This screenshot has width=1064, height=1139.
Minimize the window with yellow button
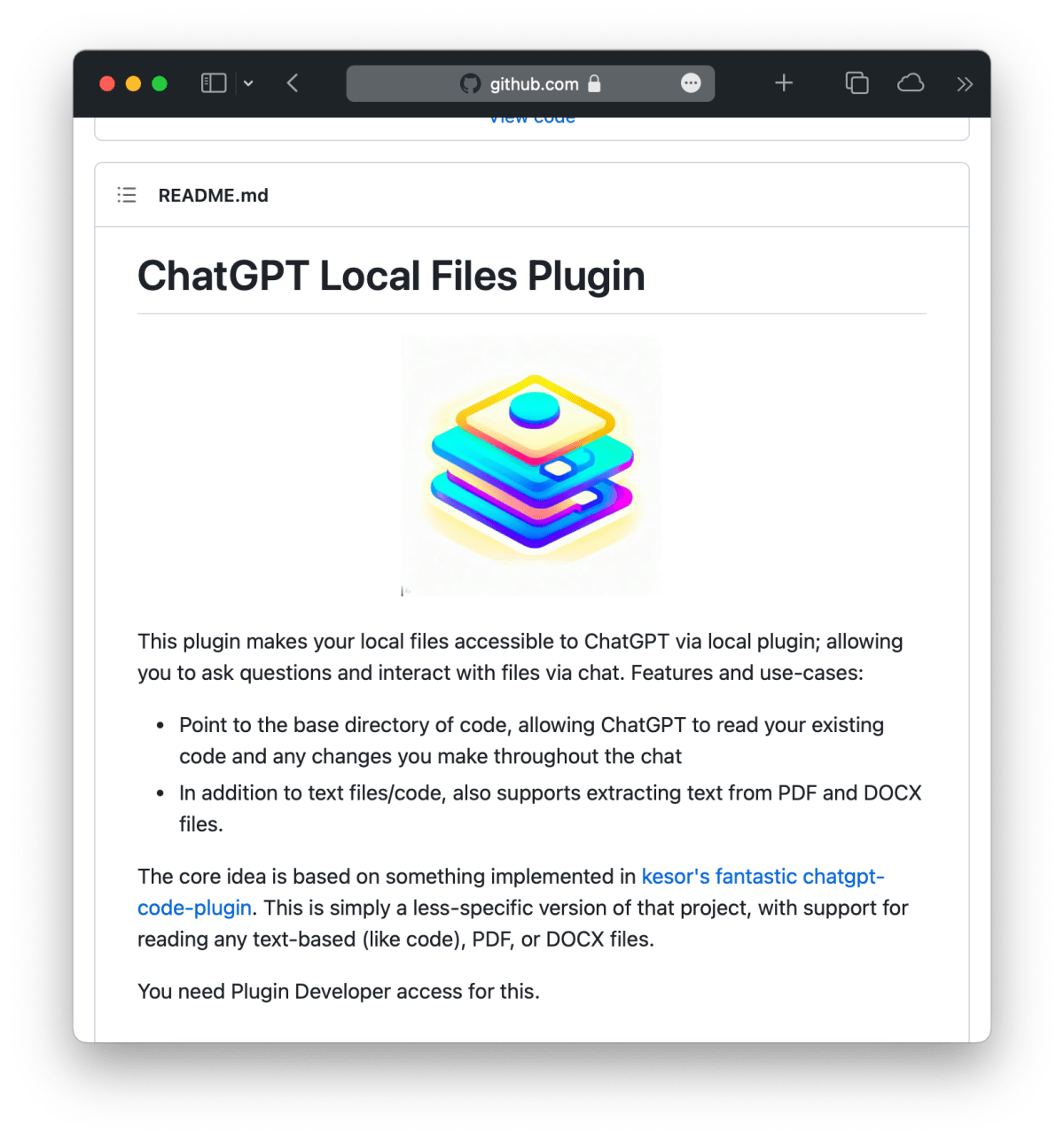click(x=133, y=83)
